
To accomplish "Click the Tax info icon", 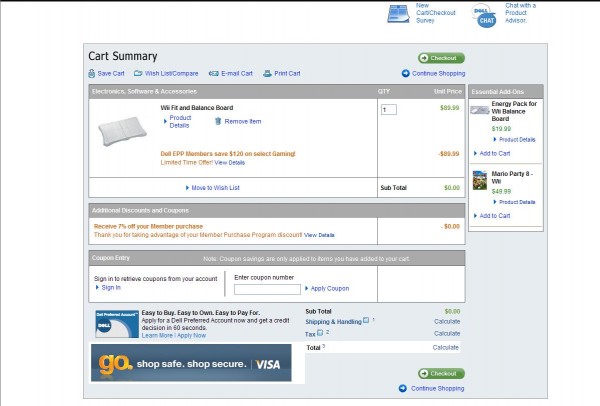I will (x=320, y=333).
